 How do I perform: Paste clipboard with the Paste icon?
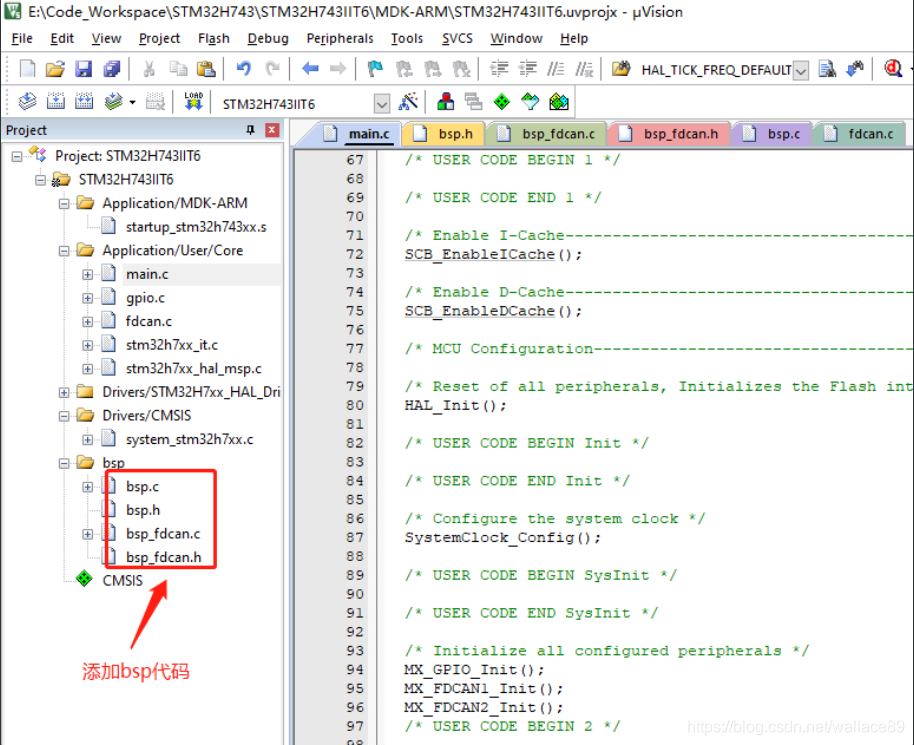206,69
